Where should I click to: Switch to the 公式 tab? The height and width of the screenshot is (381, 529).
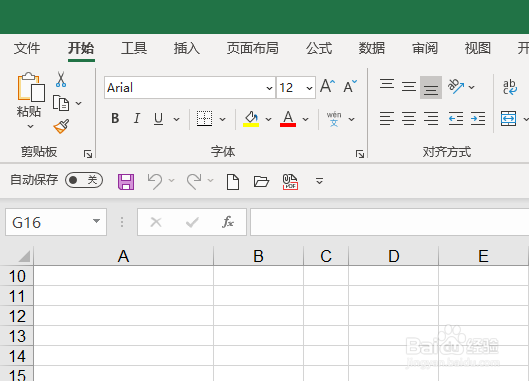[319, 48]
